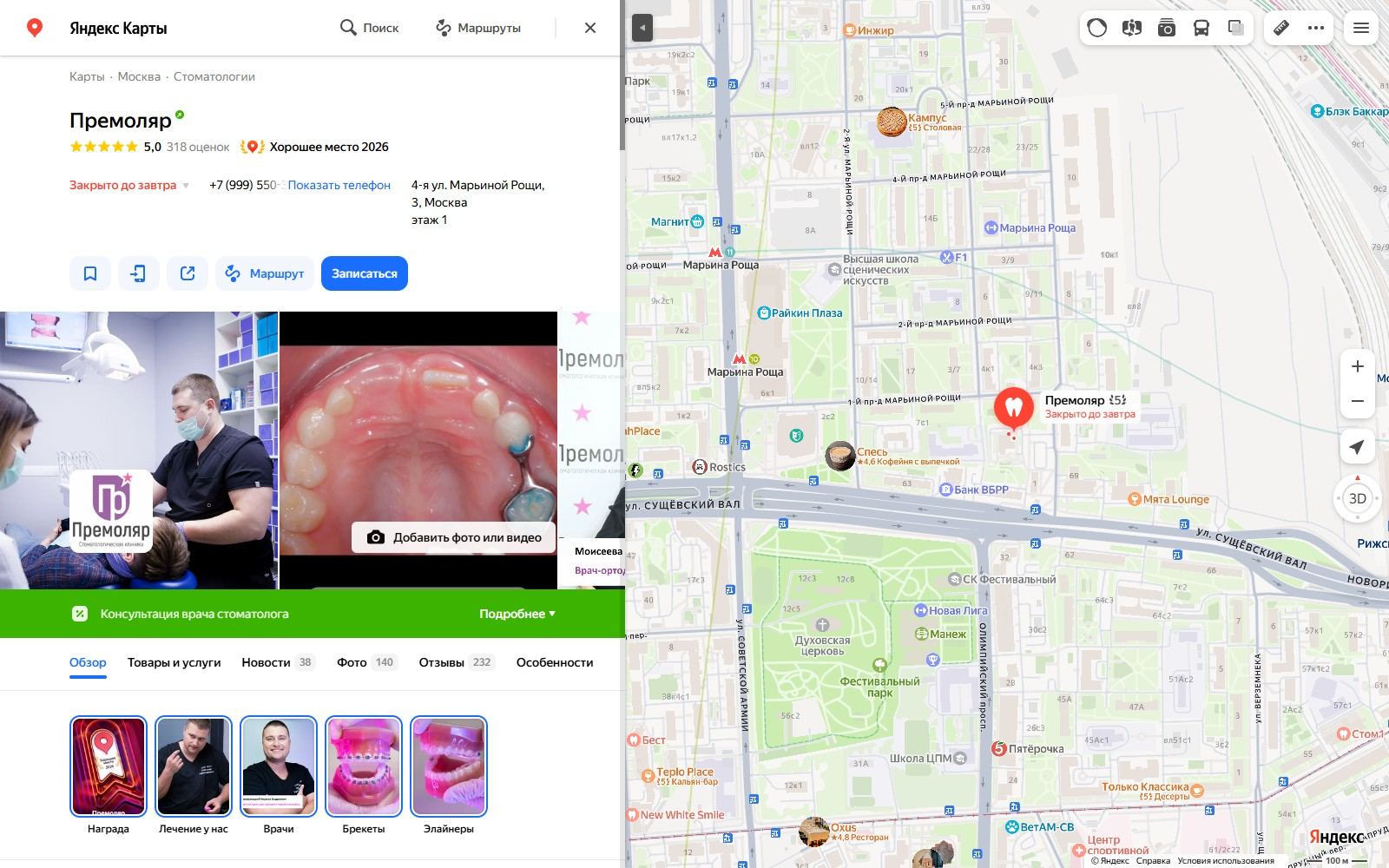
Task: Open Условия использования link on map
Action: pos(1226,861)
